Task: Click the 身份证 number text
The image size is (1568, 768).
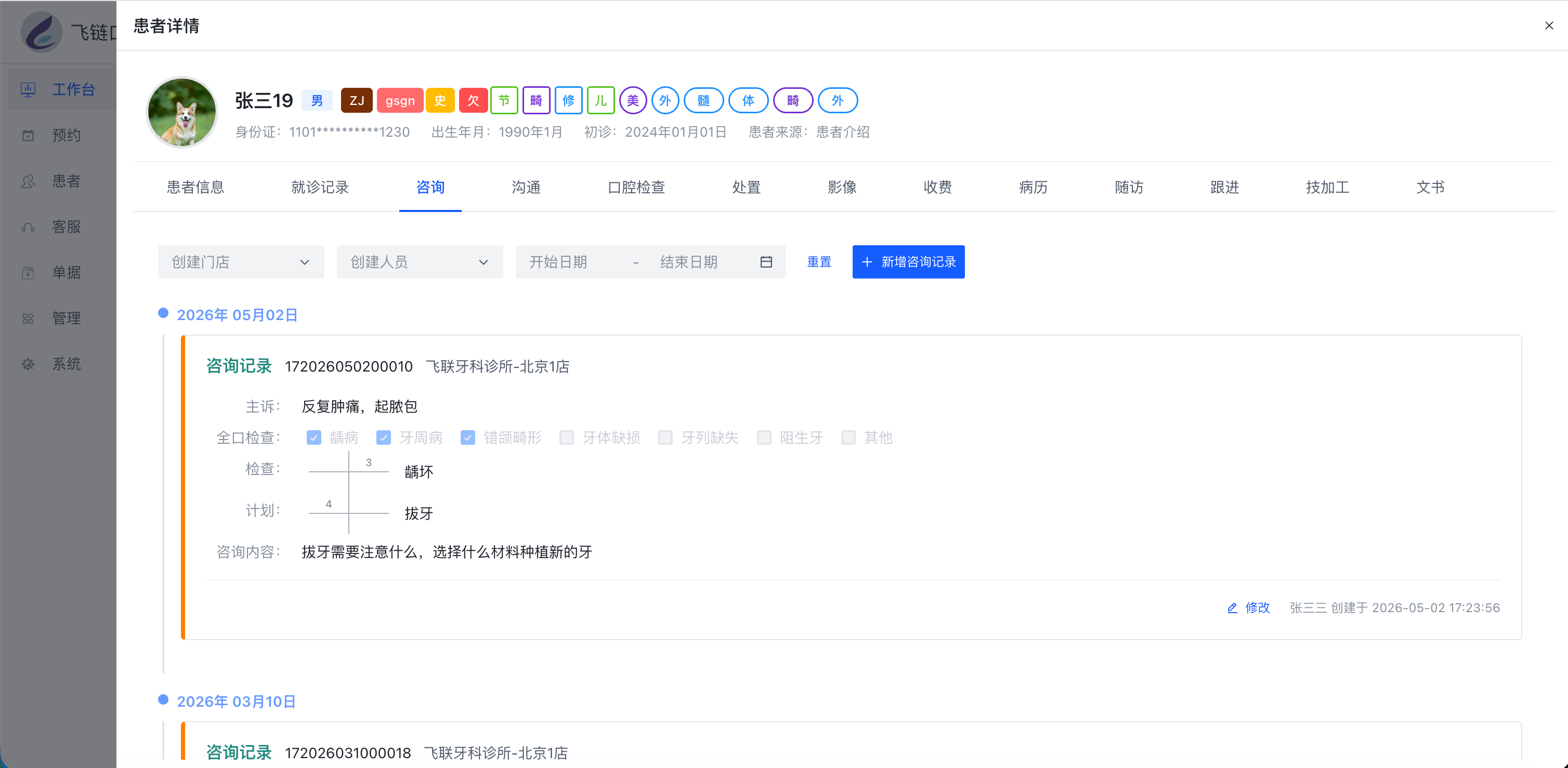Action: 349,132
